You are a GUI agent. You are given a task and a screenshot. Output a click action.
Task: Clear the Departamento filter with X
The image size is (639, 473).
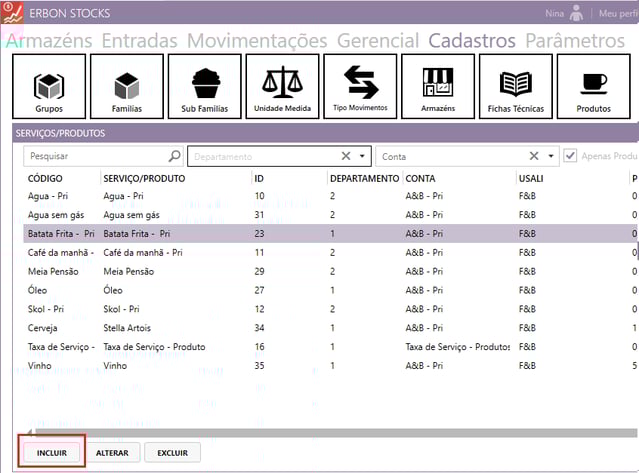point(346,156)
